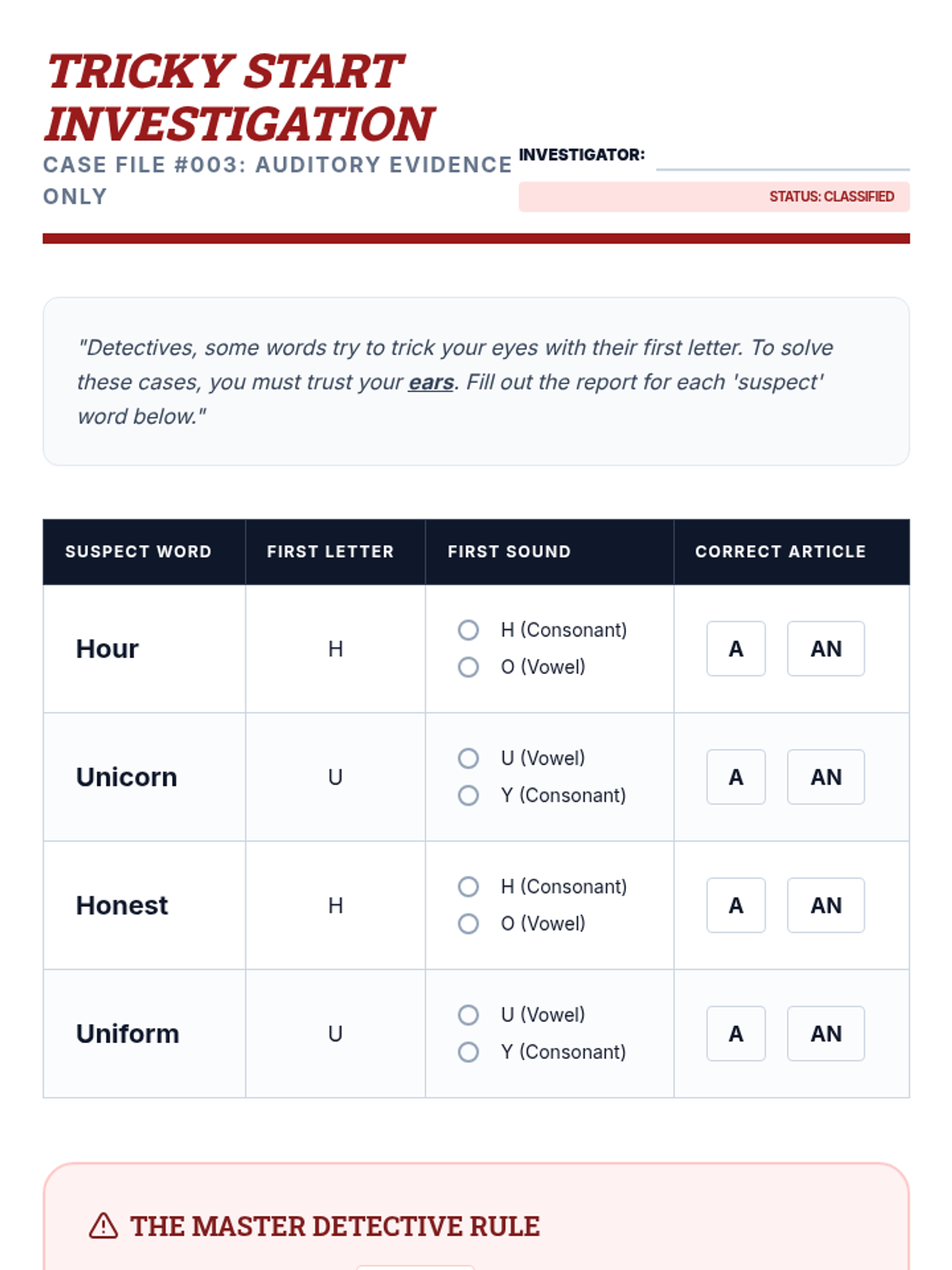Tap the A button for Uniform
The height and width of the screenshot is (1270, 952).
pyautogui.click(x=735, y=1034)
